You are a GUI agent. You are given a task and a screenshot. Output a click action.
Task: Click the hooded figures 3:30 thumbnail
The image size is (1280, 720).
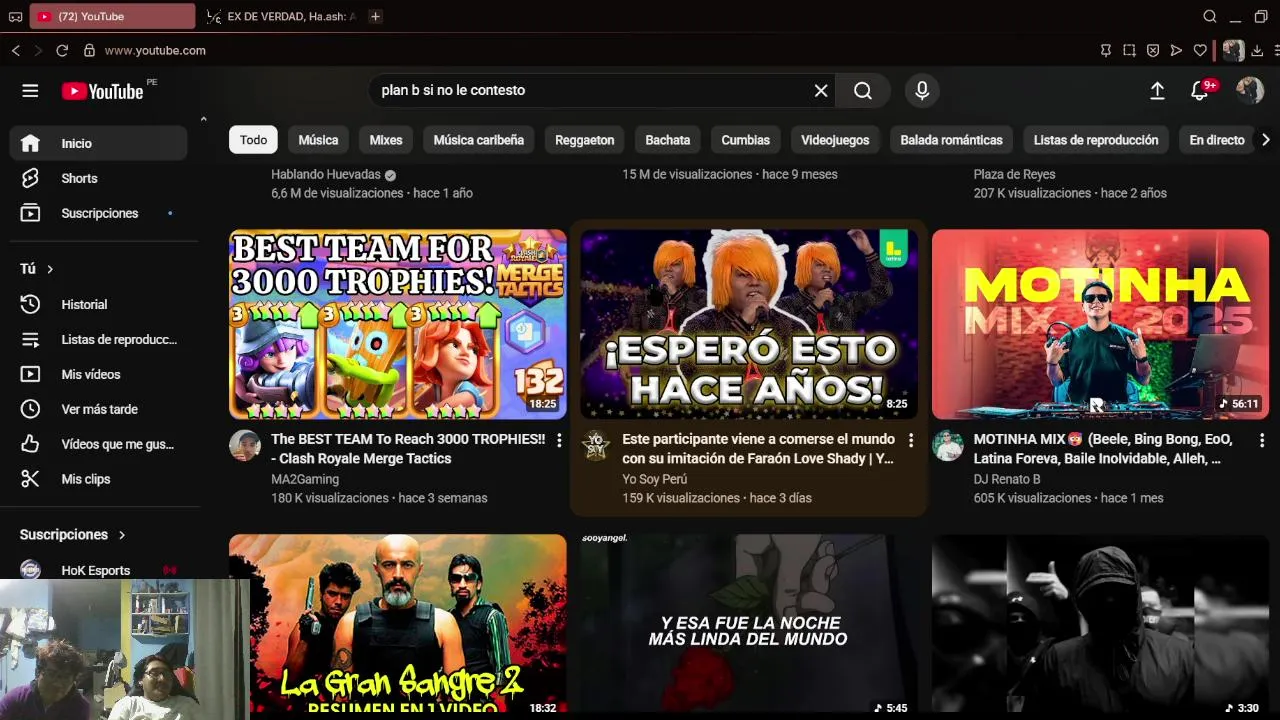tap(1100, 625)
